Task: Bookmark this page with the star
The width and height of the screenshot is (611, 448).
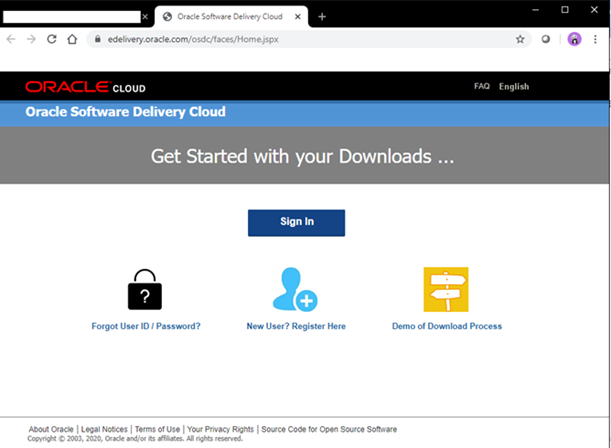Action: pos(520,39)
